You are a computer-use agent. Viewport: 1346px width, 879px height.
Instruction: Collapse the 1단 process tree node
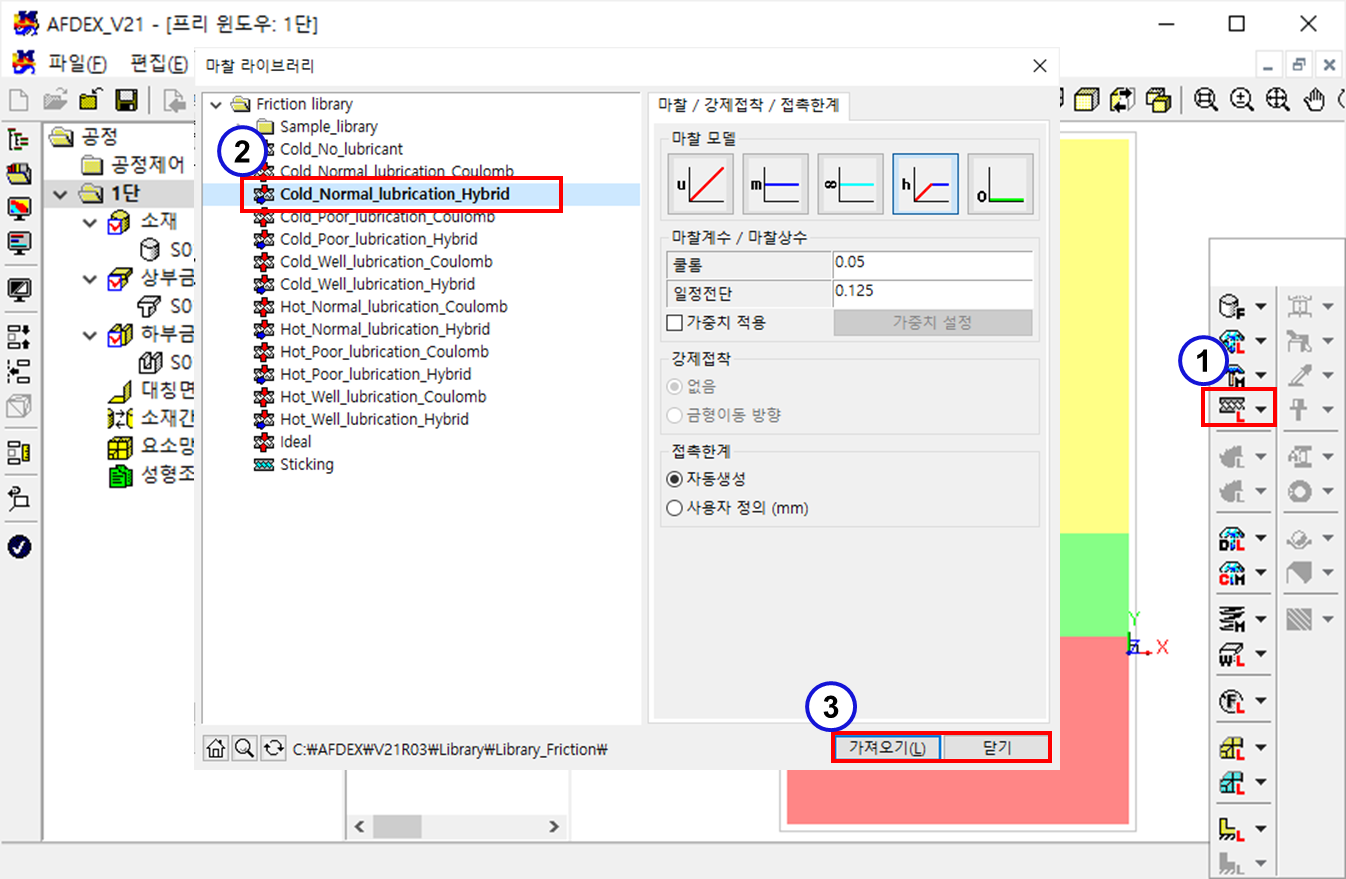62,194
